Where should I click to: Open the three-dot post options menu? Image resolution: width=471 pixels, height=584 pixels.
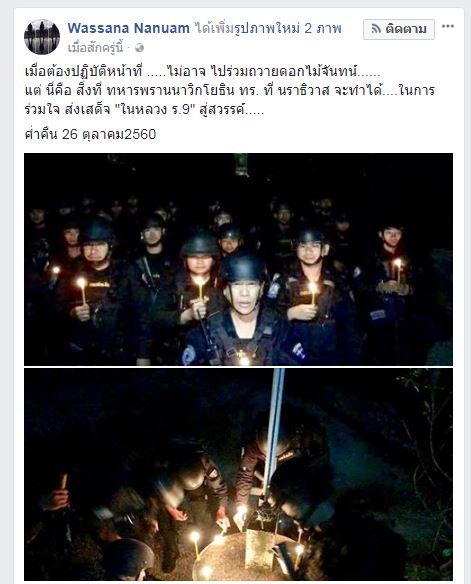tap(448, 26)
